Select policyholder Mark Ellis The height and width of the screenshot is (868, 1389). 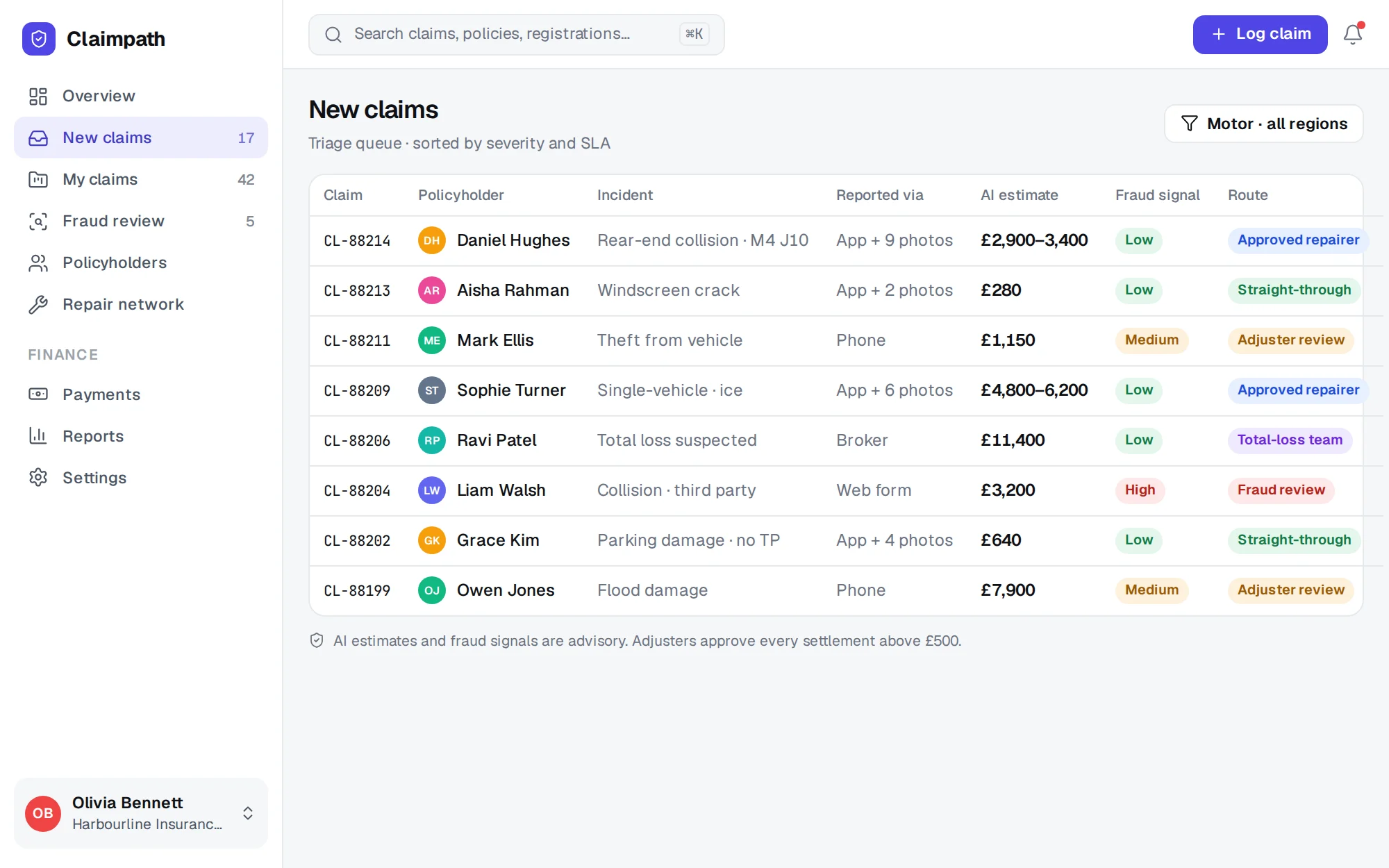pyautogui.click(x=495, y=340)
